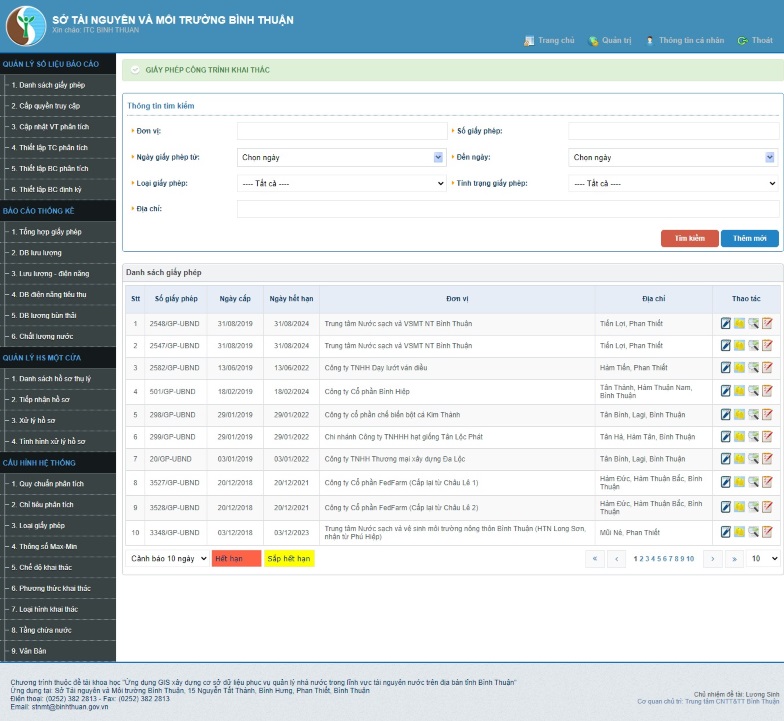The width and height of the screenshot is (784, 721).
Task: Expand the Tình trạng giấy phép dropdown
Action: 673,184
